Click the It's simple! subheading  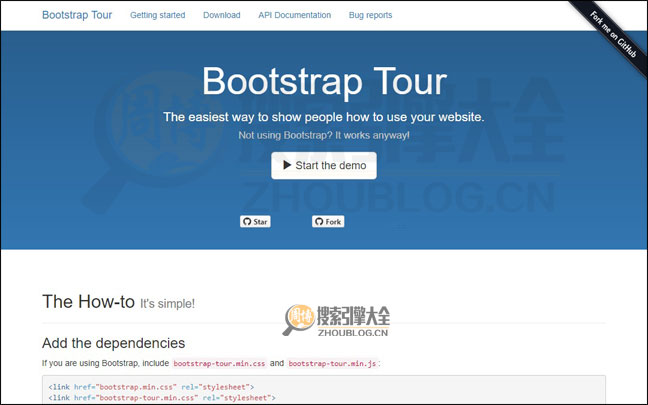(167, 304)
